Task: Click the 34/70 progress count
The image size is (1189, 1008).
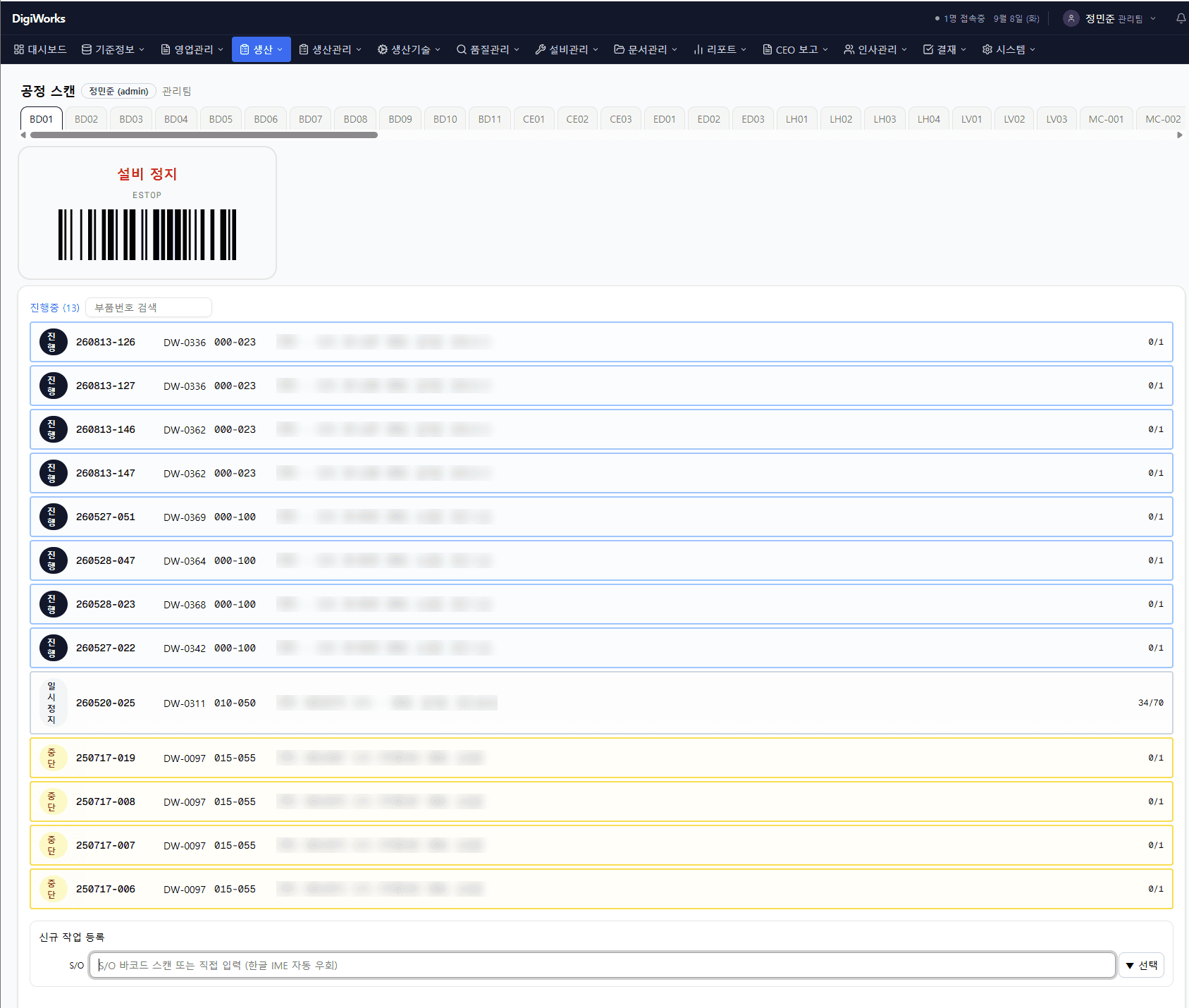Action: pyautogui.click(x=1150, y=703)
